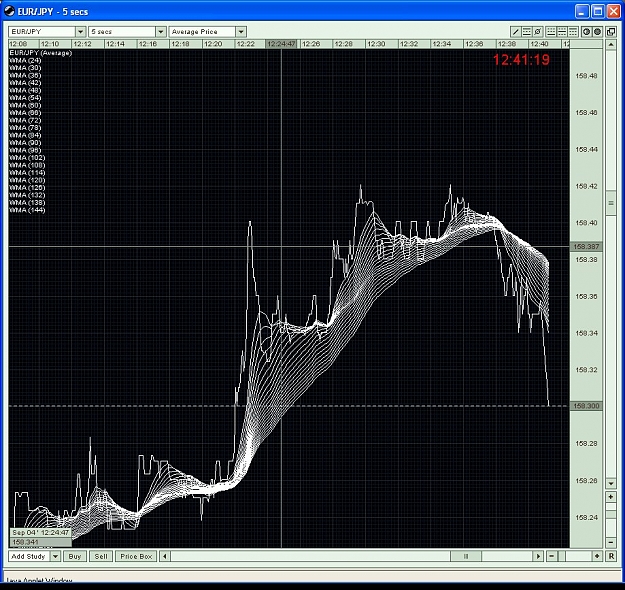Click the Add Study button
The image size is (625, 590).
29,556
